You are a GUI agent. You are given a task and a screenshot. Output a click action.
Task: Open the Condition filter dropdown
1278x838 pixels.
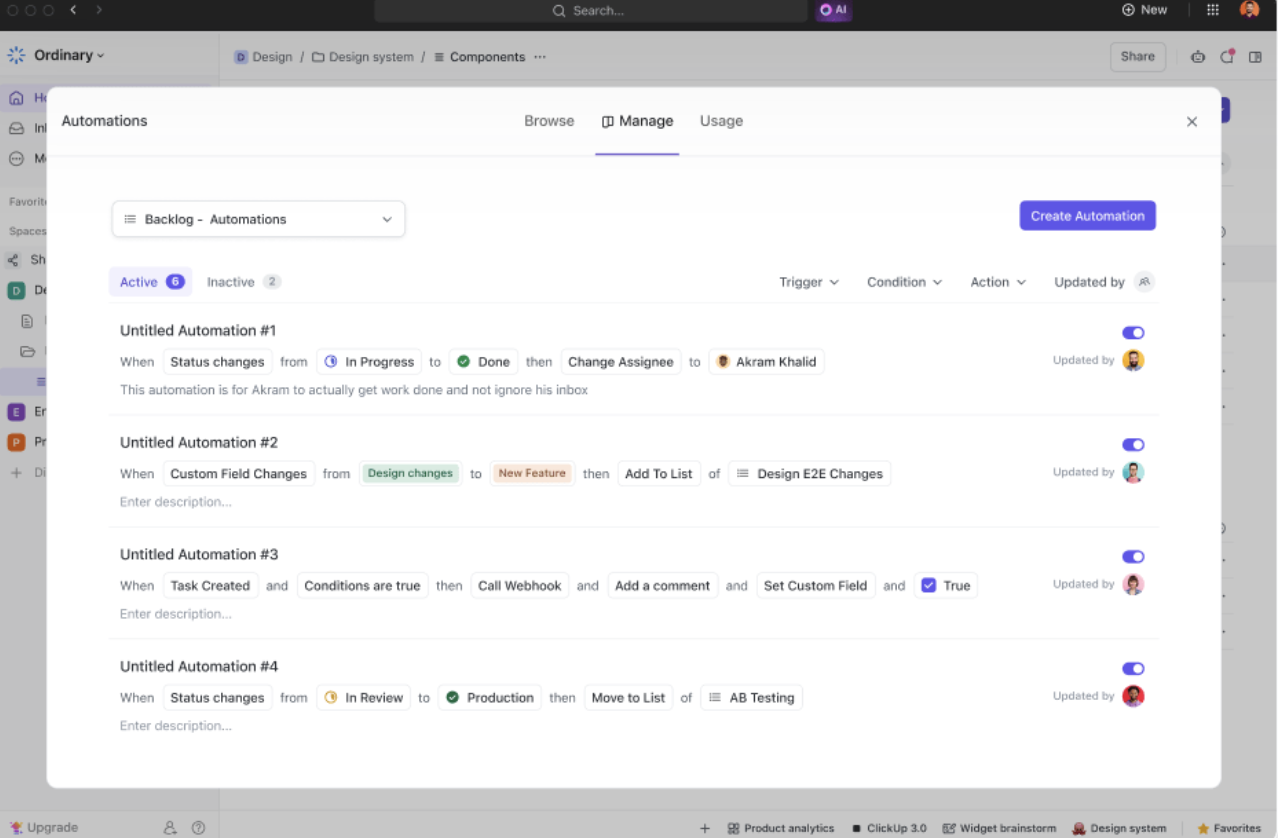click(904, 282)
